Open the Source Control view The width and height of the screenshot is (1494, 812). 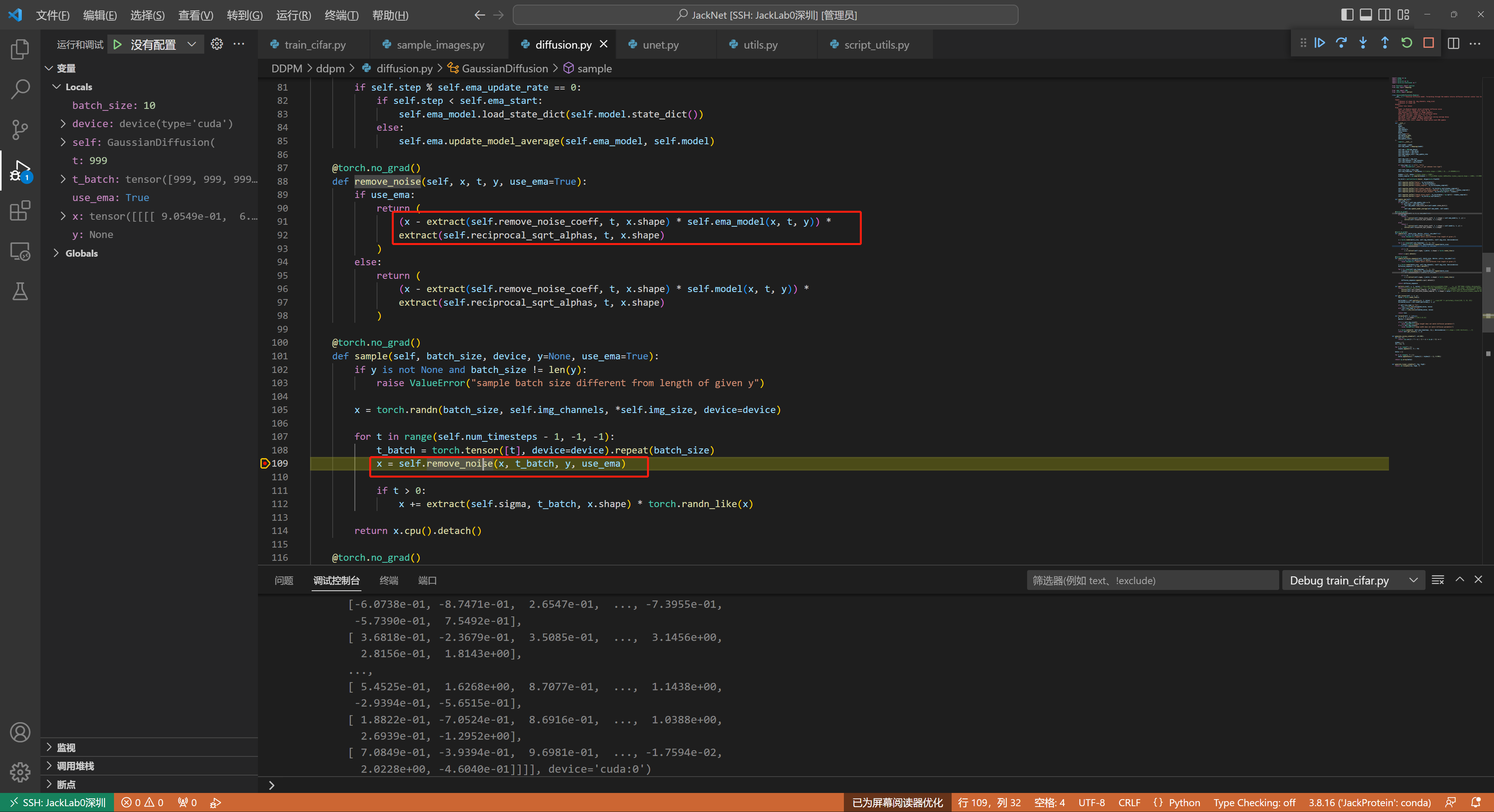click(x=20, y=129)
